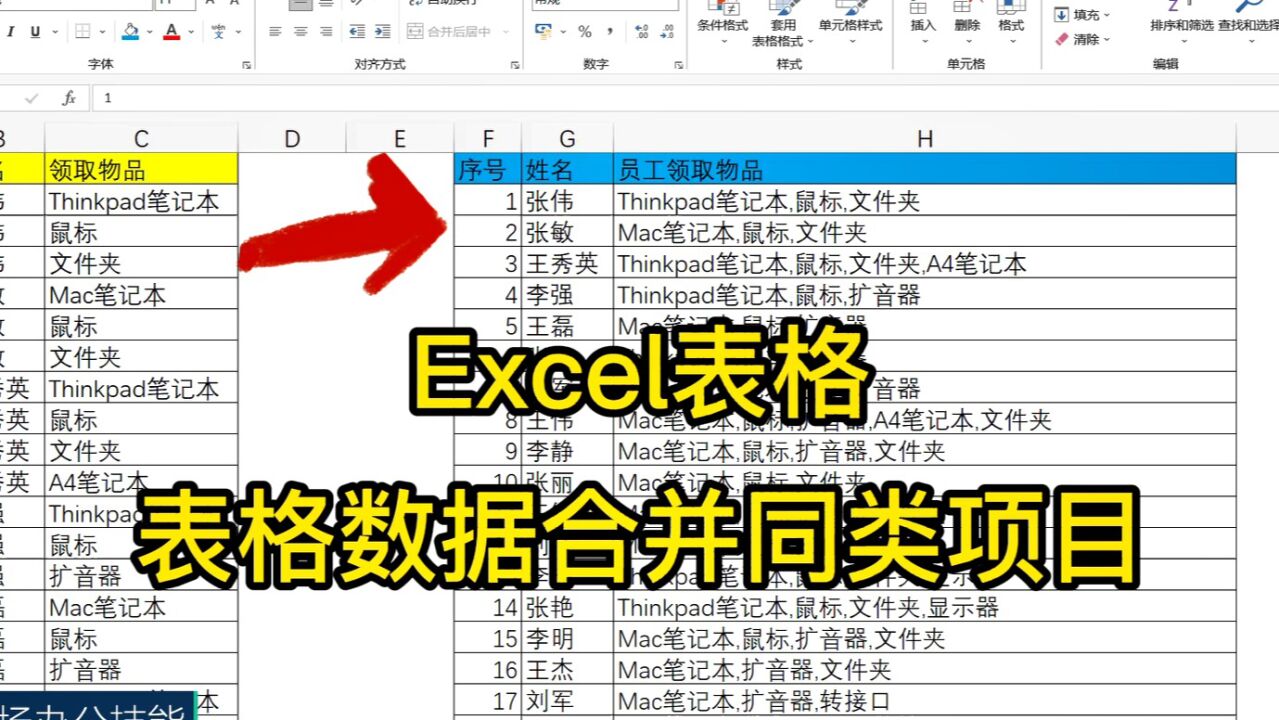Select the 员工领取物品 header cell
This screenshot has height=720, width=1279.
point(925,169)
